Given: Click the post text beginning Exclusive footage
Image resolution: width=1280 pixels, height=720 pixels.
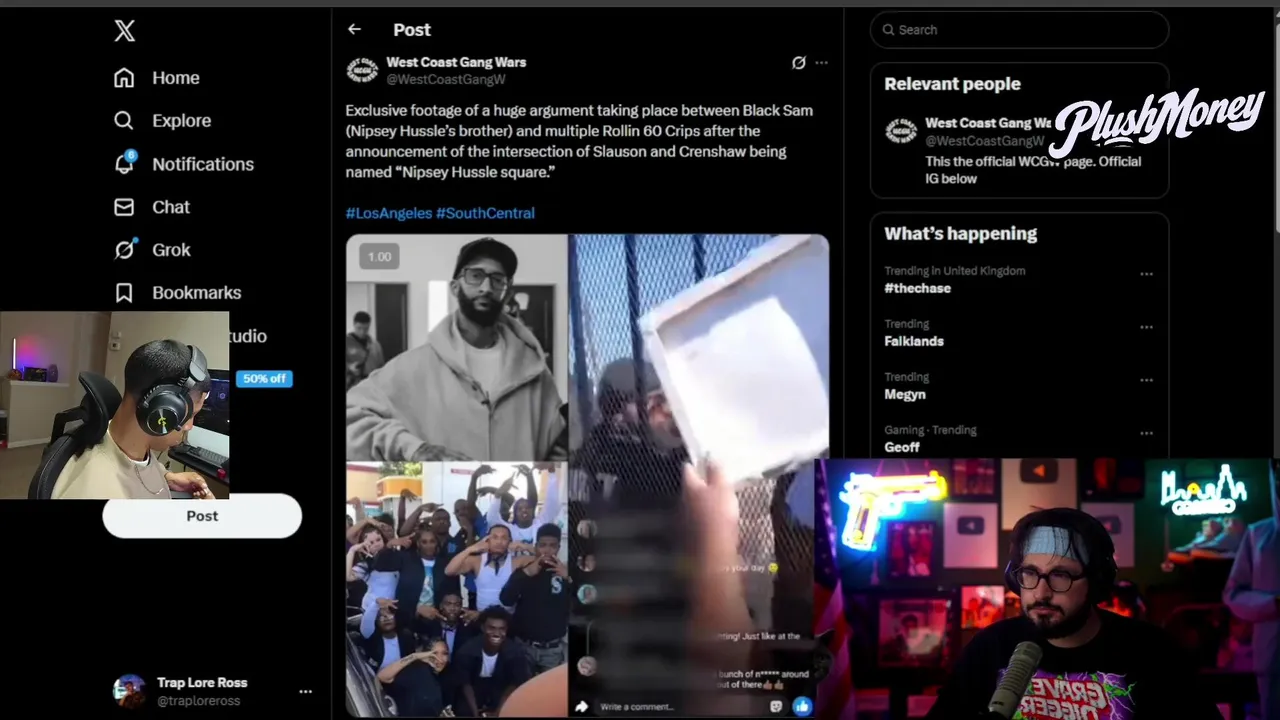Looking at the screenshot, I should point(580,141).
